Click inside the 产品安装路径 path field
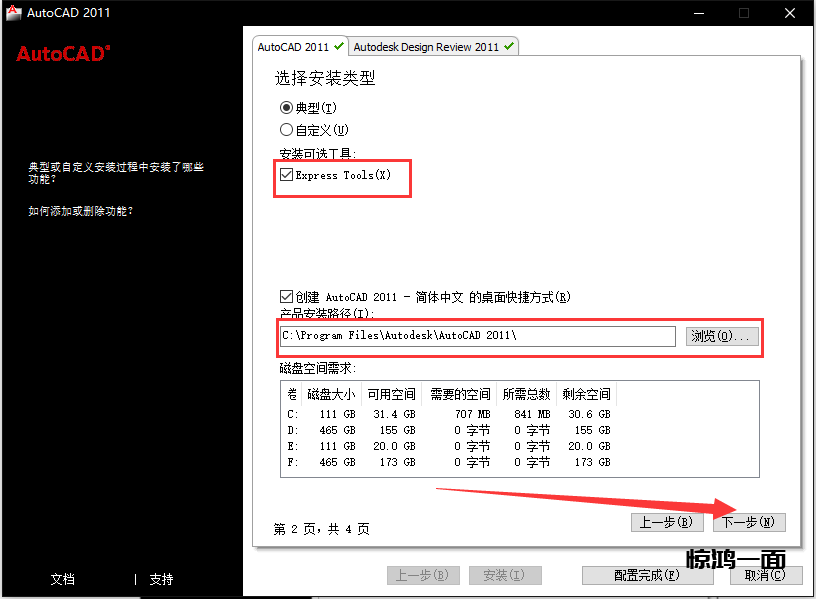 click(x=478, y=336)
